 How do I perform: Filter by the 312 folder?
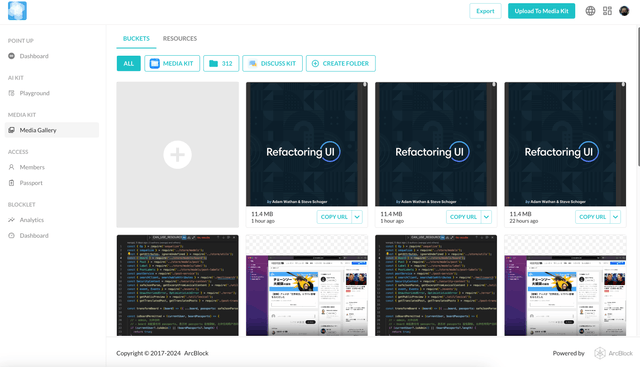pyautogui.click(x=221, y=63)
